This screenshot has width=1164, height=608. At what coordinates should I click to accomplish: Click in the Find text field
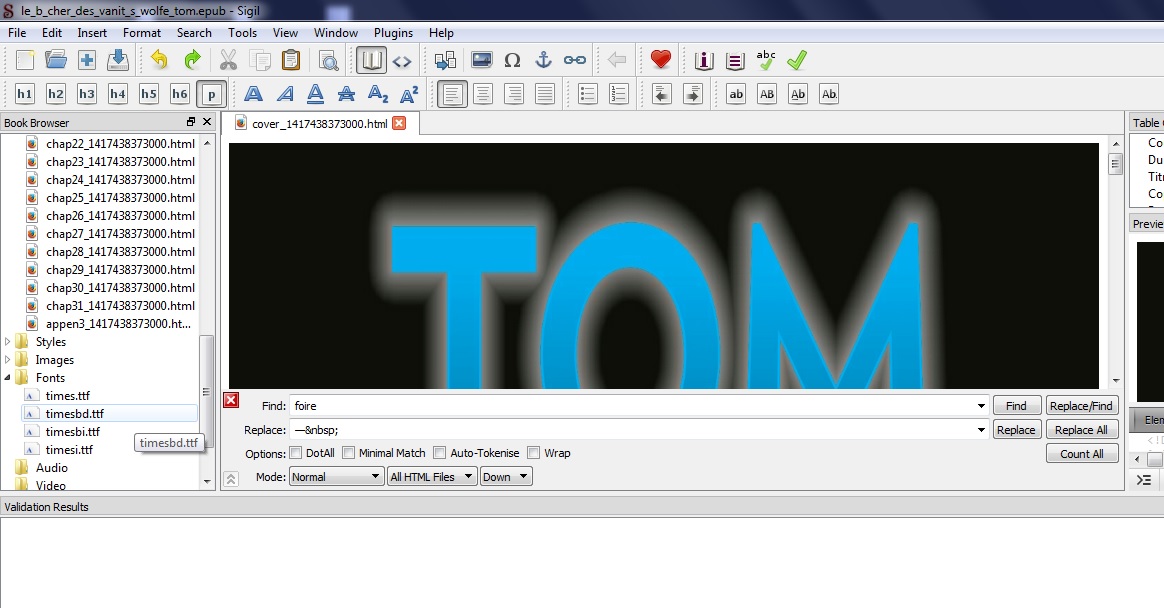click(636, 406)
